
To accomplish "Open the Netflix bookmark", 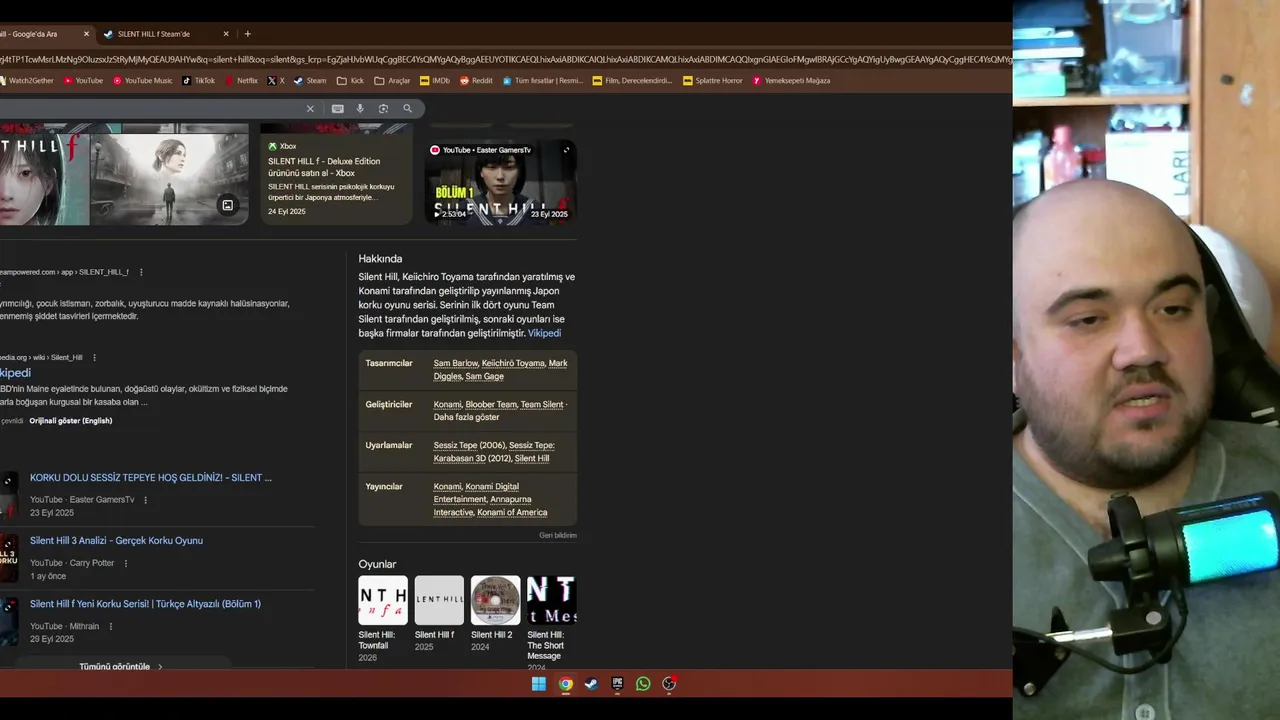I will coord(241,80).
